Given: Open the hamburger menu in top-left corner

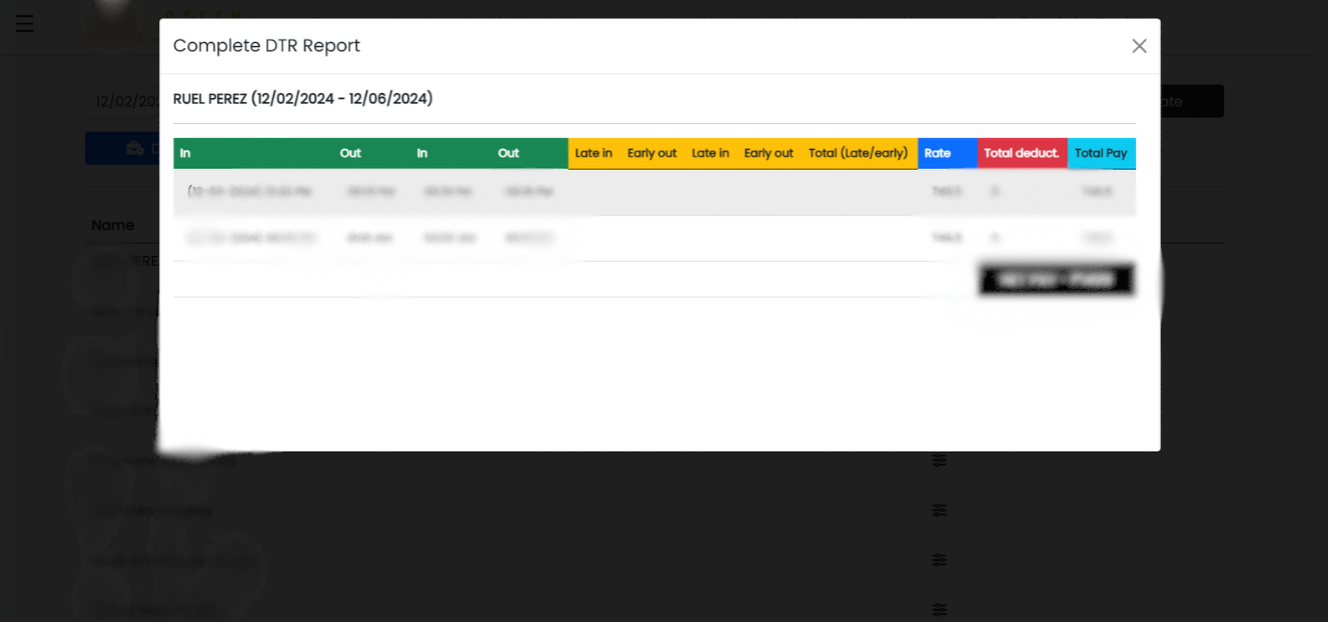Looking at the screenshot, I should (x=25, y=23).
